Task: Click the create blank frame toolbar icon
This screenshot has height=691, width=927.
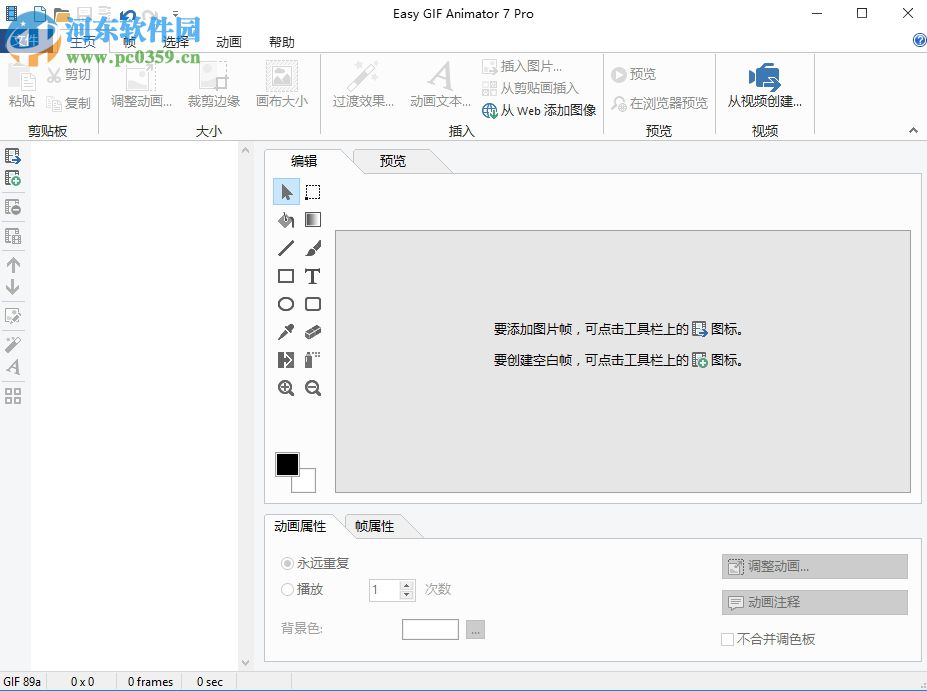Action: tap(13, 178)
